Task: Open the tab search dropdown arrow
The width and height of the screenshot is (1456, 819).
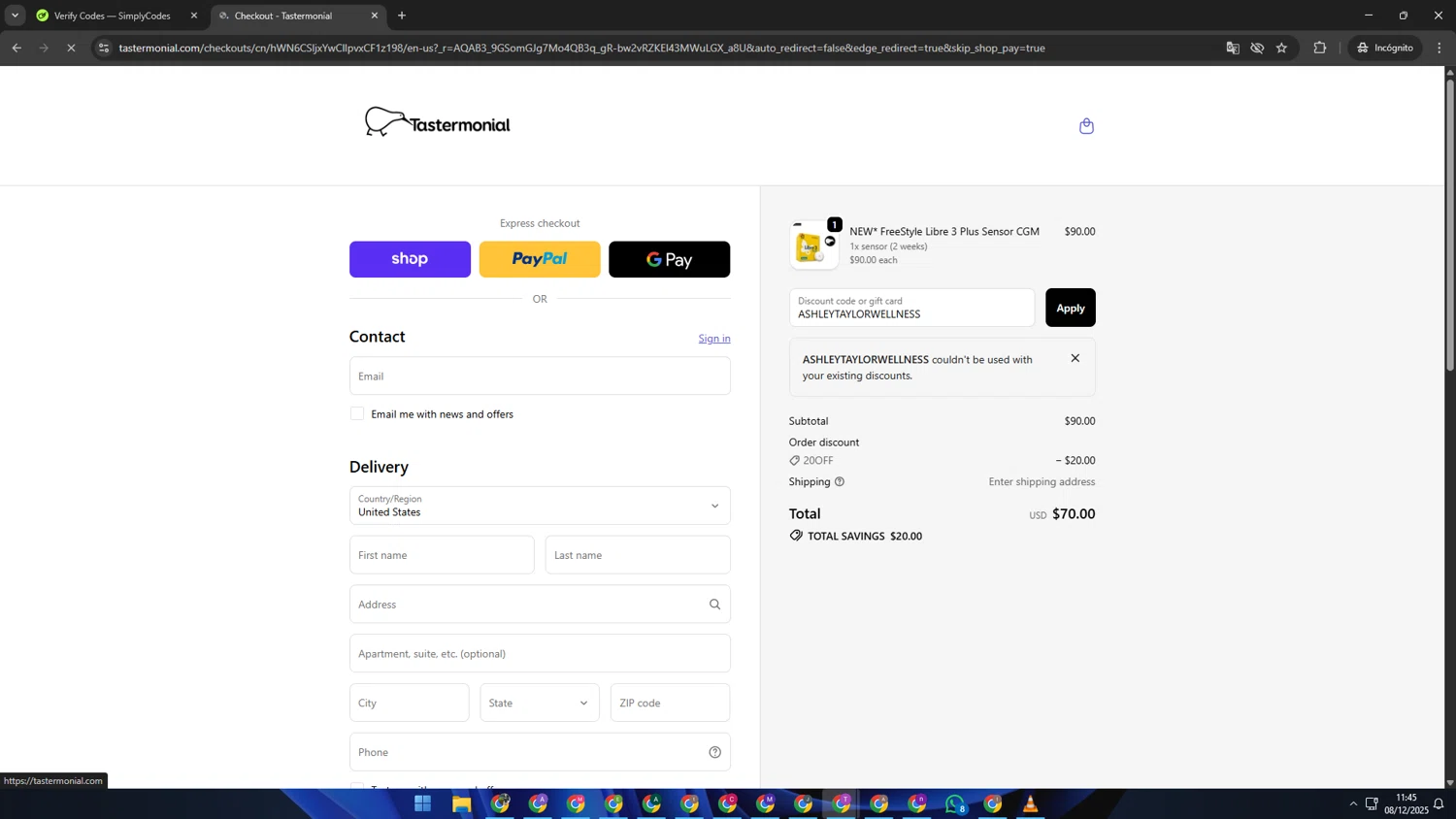Action: (x=15, y=16)
